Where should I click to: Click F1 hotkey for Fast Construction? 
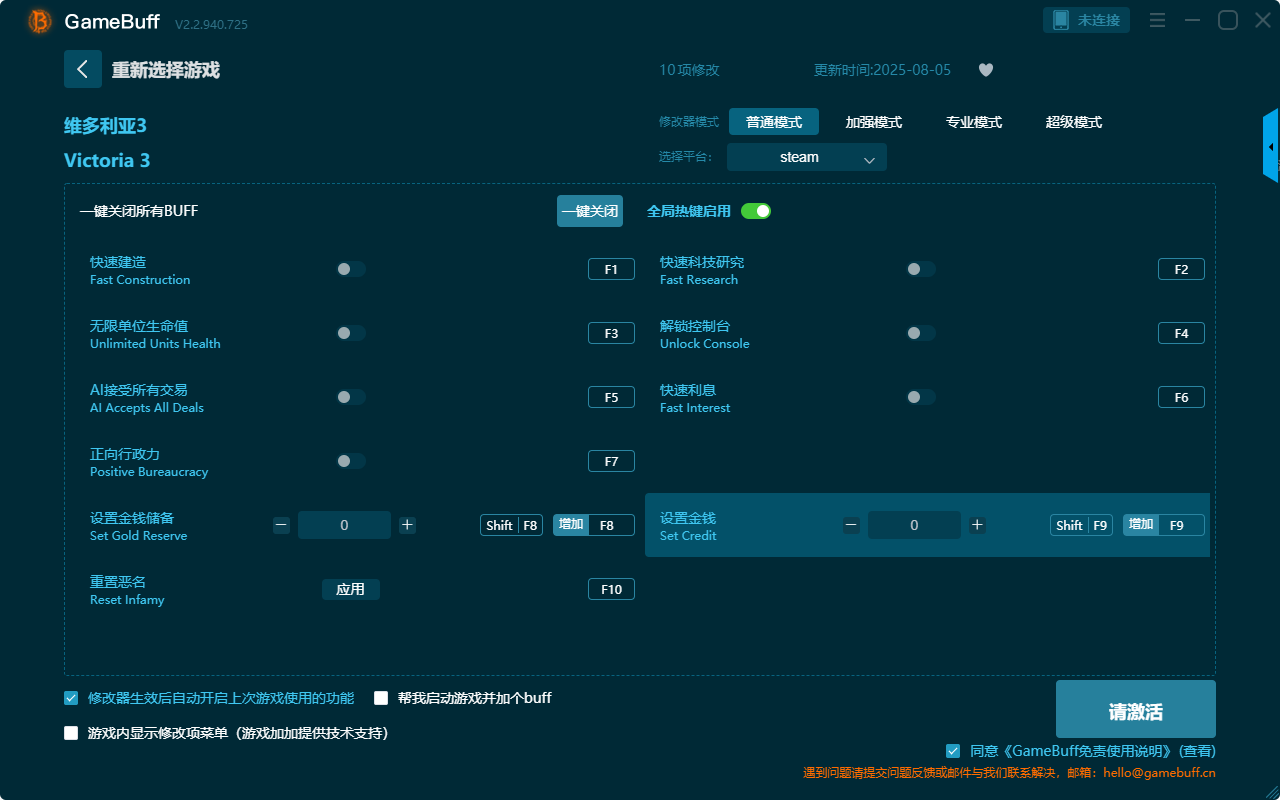click(611, 269)
